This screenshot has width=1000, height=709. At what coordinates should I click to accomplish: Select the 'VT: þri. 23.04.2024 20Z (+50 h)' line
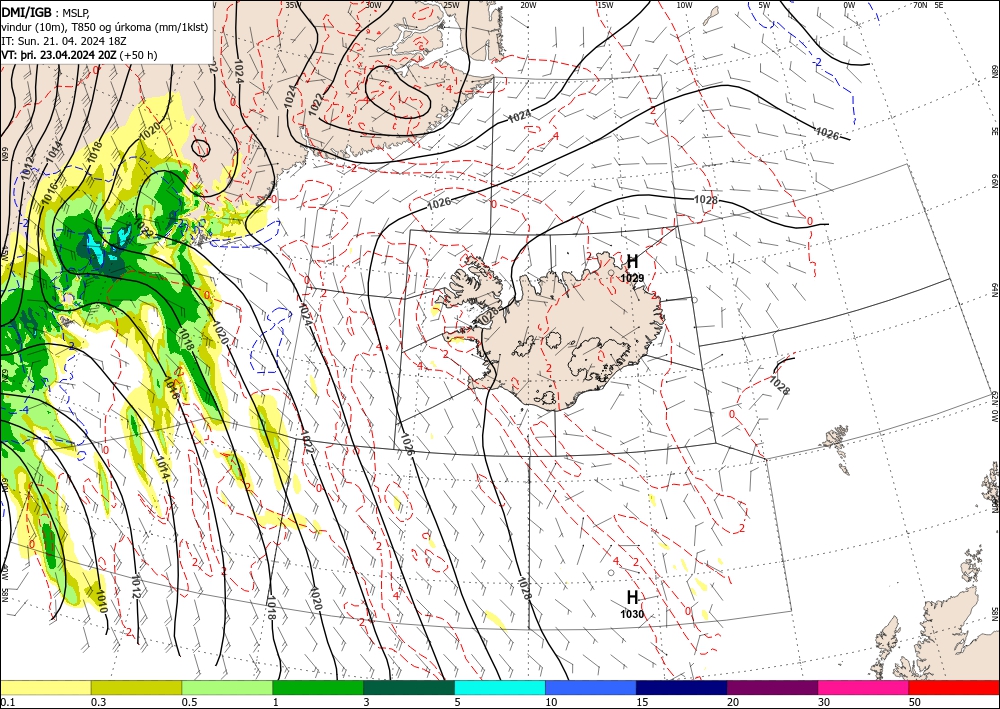click(x=79, y=55)
